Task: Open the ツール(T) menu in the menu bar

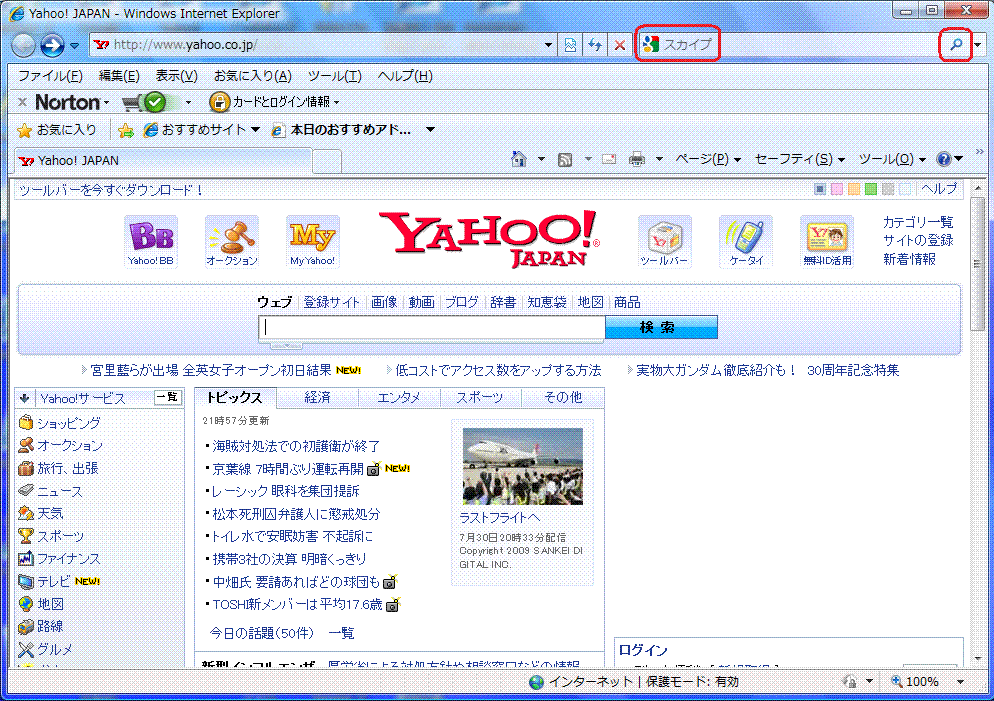Action: [x=335, y=76]
